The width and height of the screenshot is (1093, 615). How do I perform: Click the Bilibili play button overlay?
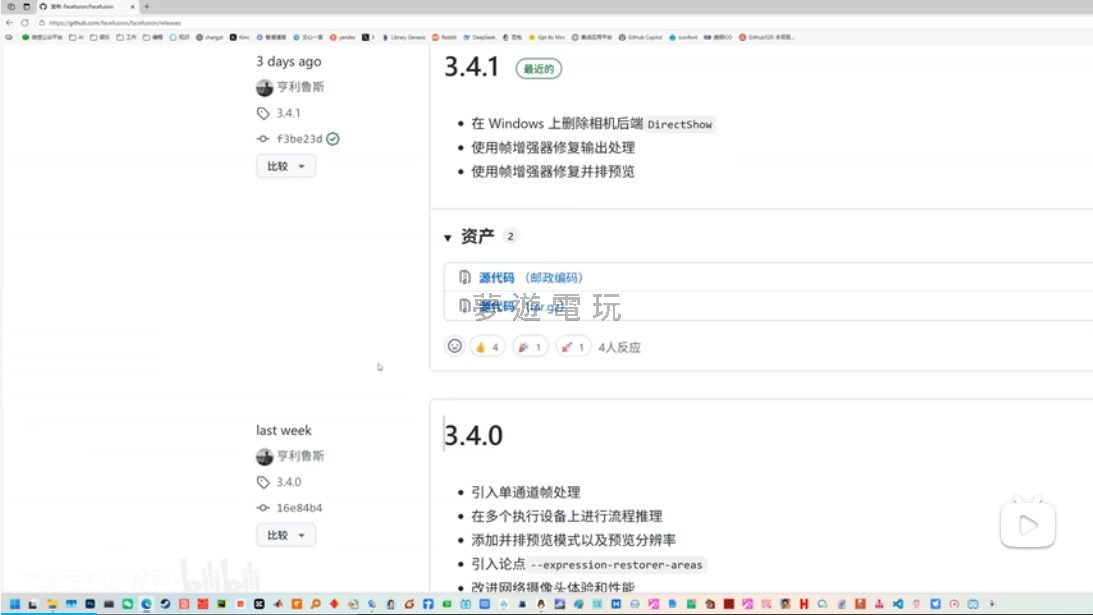[x=1027, y=523]
